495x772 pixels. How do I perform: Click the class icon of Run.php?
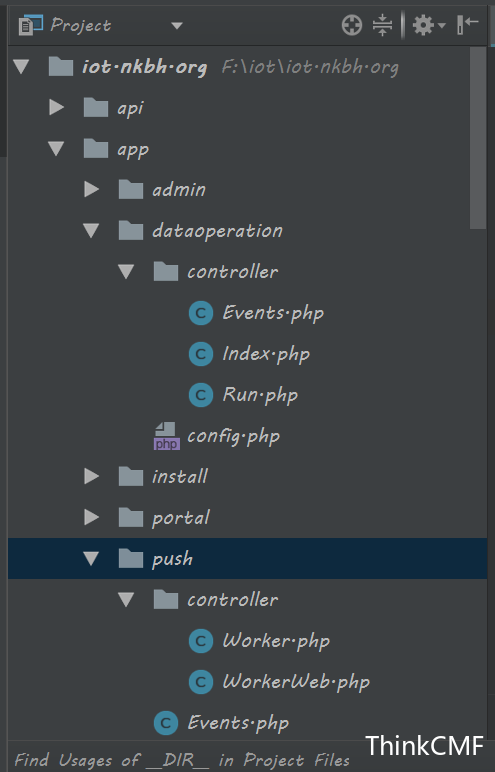click(201, 395)
